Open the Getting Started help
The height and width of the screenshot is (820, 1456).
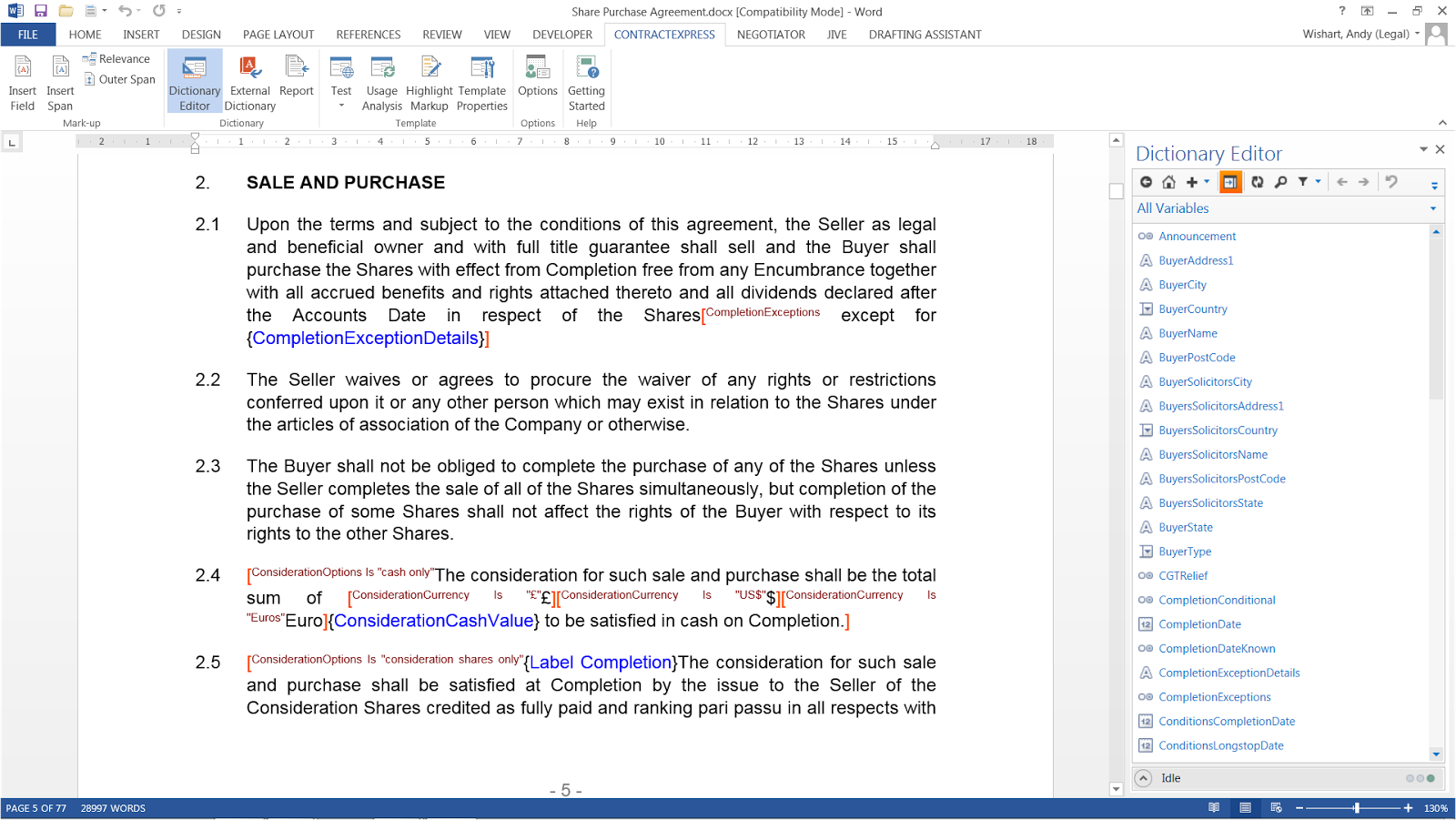click(587, 83)
